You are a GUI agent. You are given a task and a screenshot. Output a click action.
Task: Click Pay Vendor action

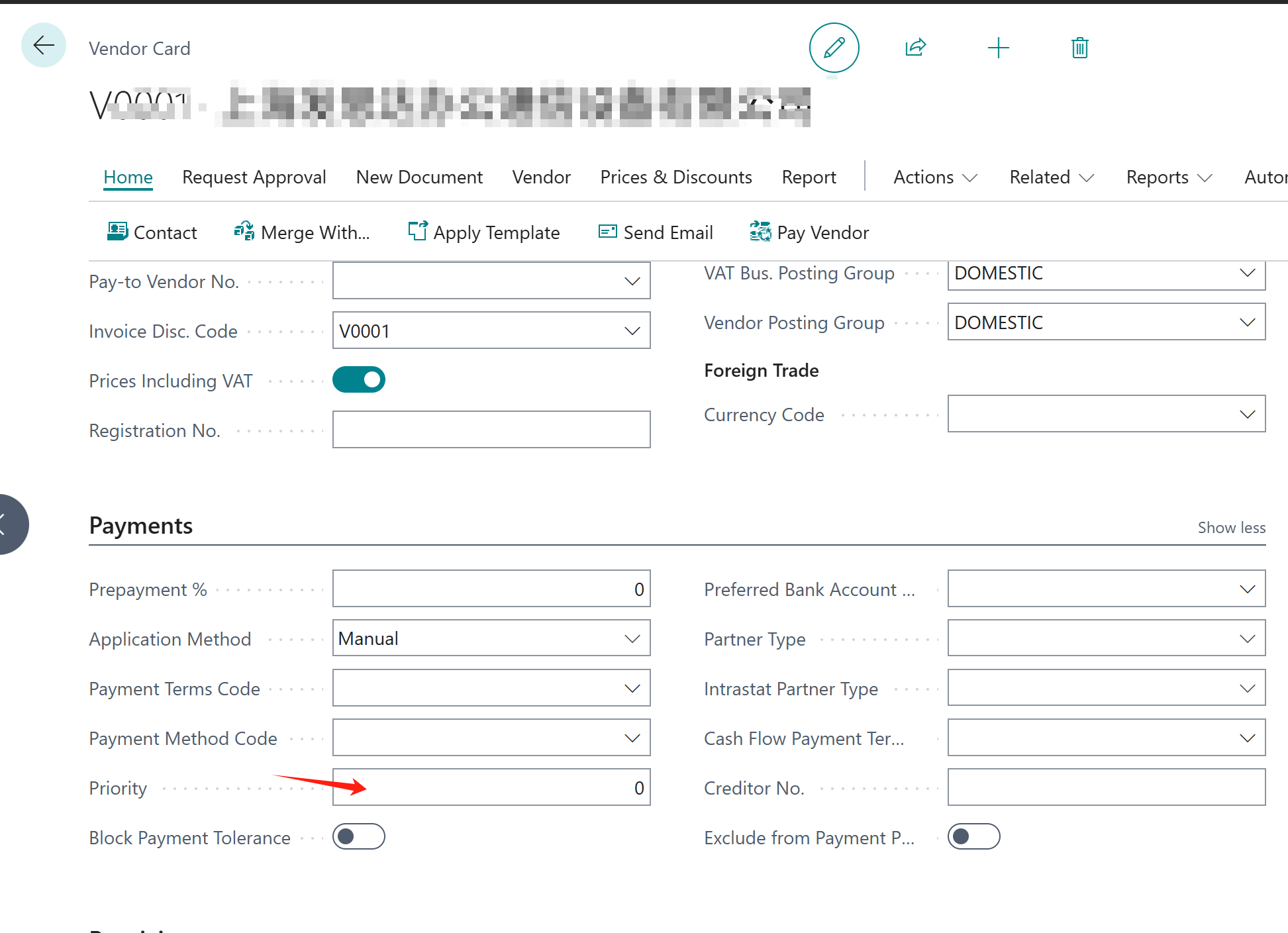(809, 232)
